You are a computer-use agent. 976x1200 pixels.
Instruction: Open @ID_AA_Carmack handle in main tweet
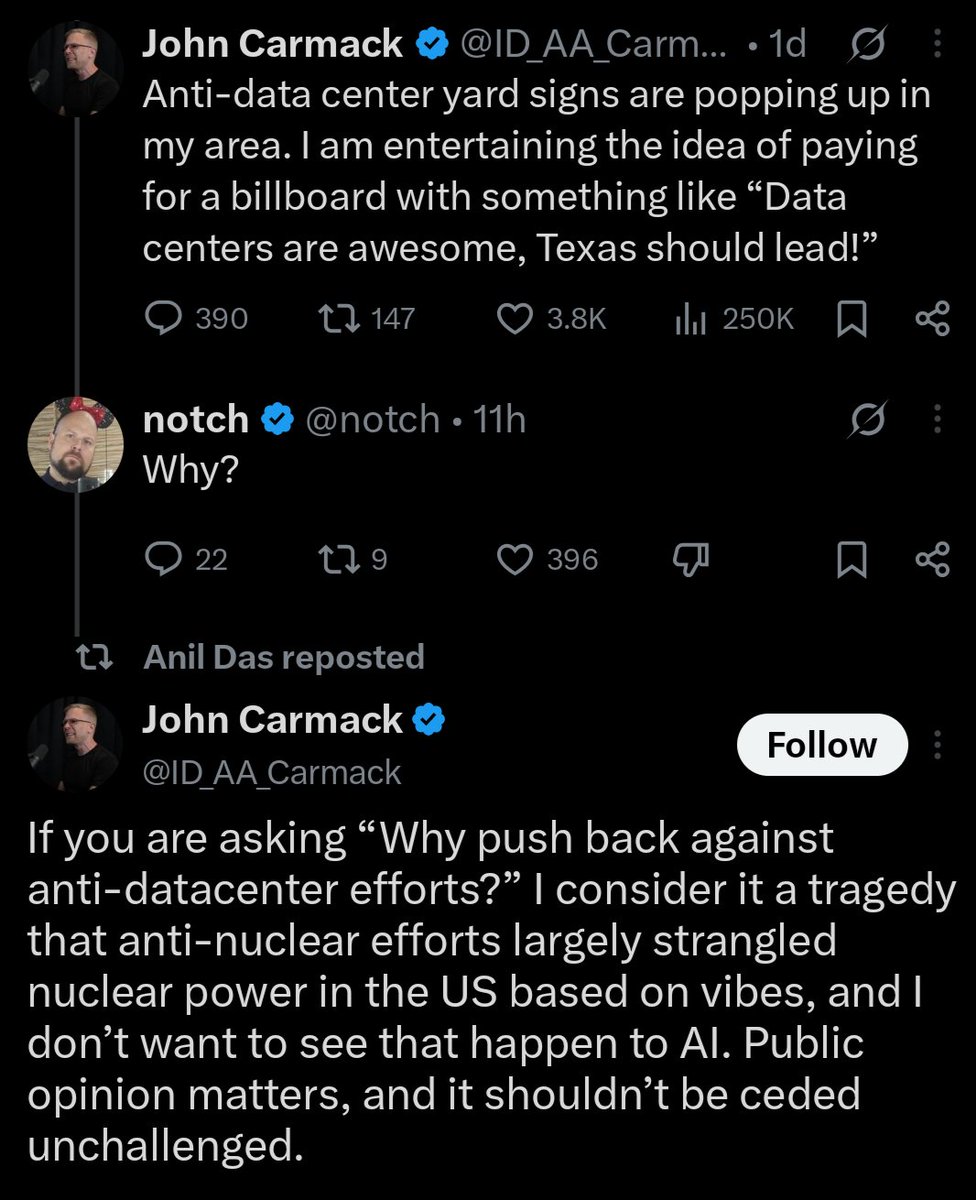[x=271, y=772]
